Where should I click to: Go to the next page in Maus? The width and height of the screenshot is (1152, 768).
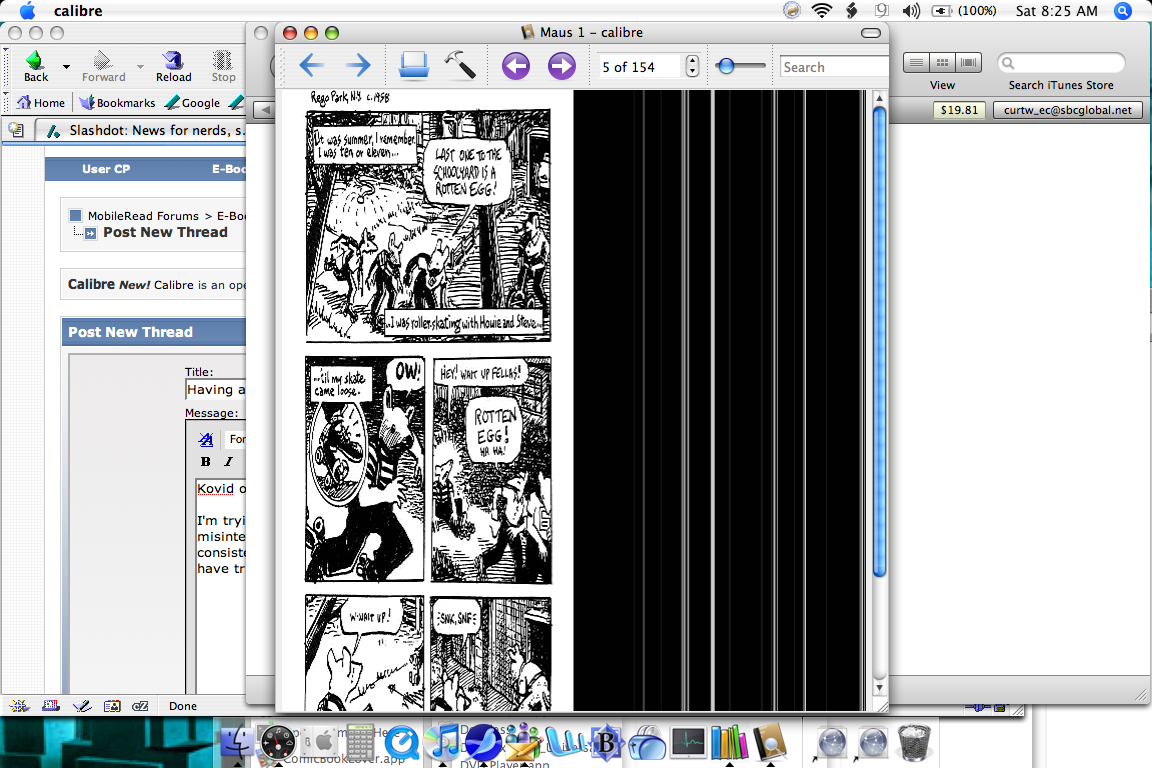coord(561,66)
